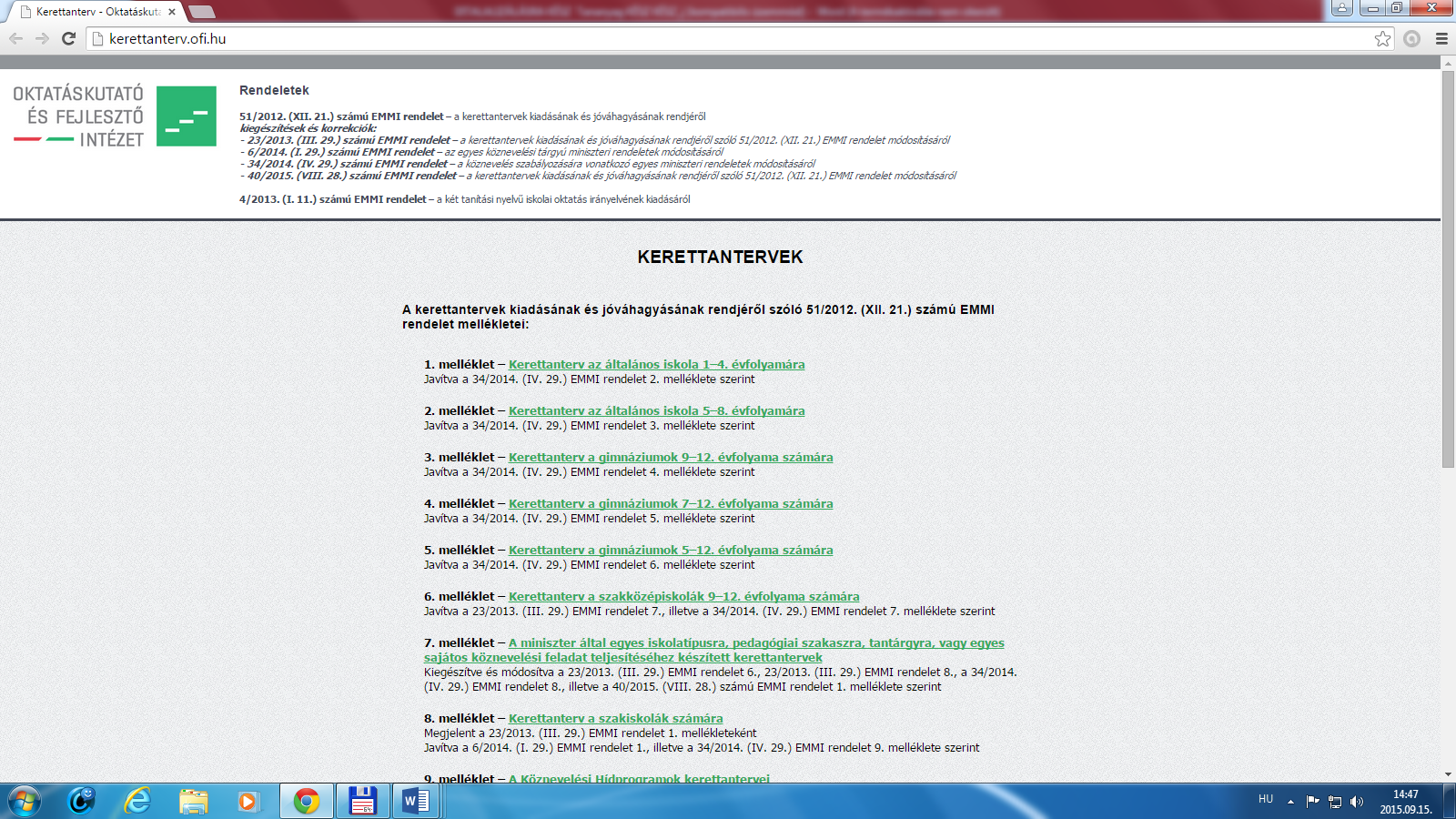Show hidden tray icons arrow
Viewport: 1456px width, 819px height.
coord(1290,802)
